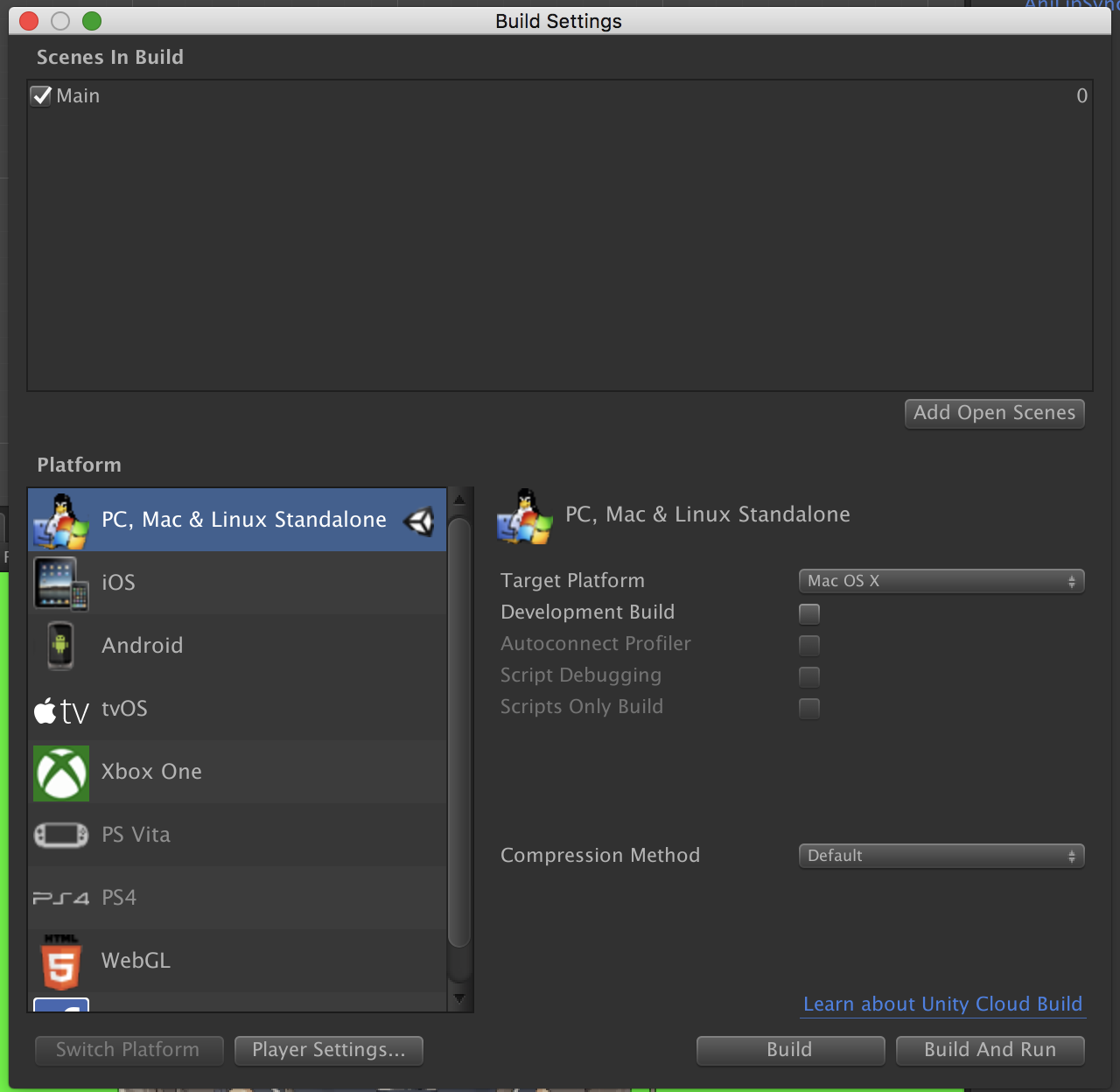Viewport: 1120px width, 1092px height.
Task: Close the Build Settings window
Action: click(29, 21)
